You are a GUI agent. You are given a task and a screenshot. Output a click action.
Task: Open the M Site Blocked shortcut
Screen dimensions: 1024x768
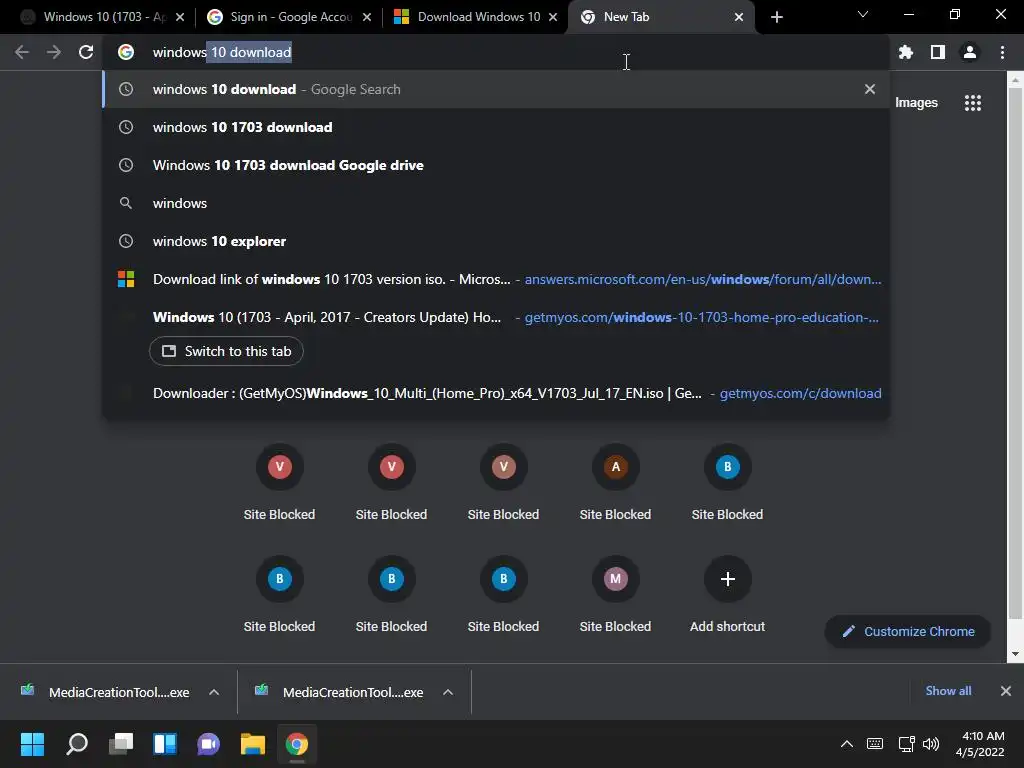(x=615, y=594)
